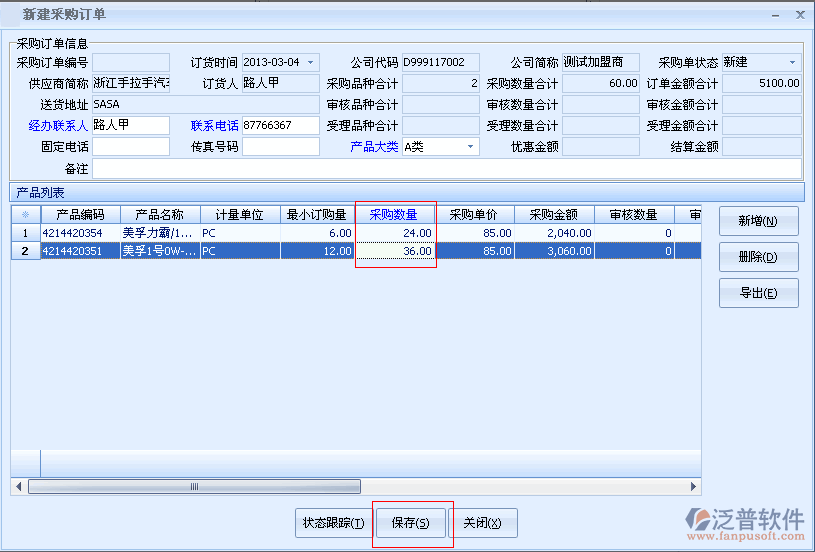Click the Close (关闭) button

point(483,523)
